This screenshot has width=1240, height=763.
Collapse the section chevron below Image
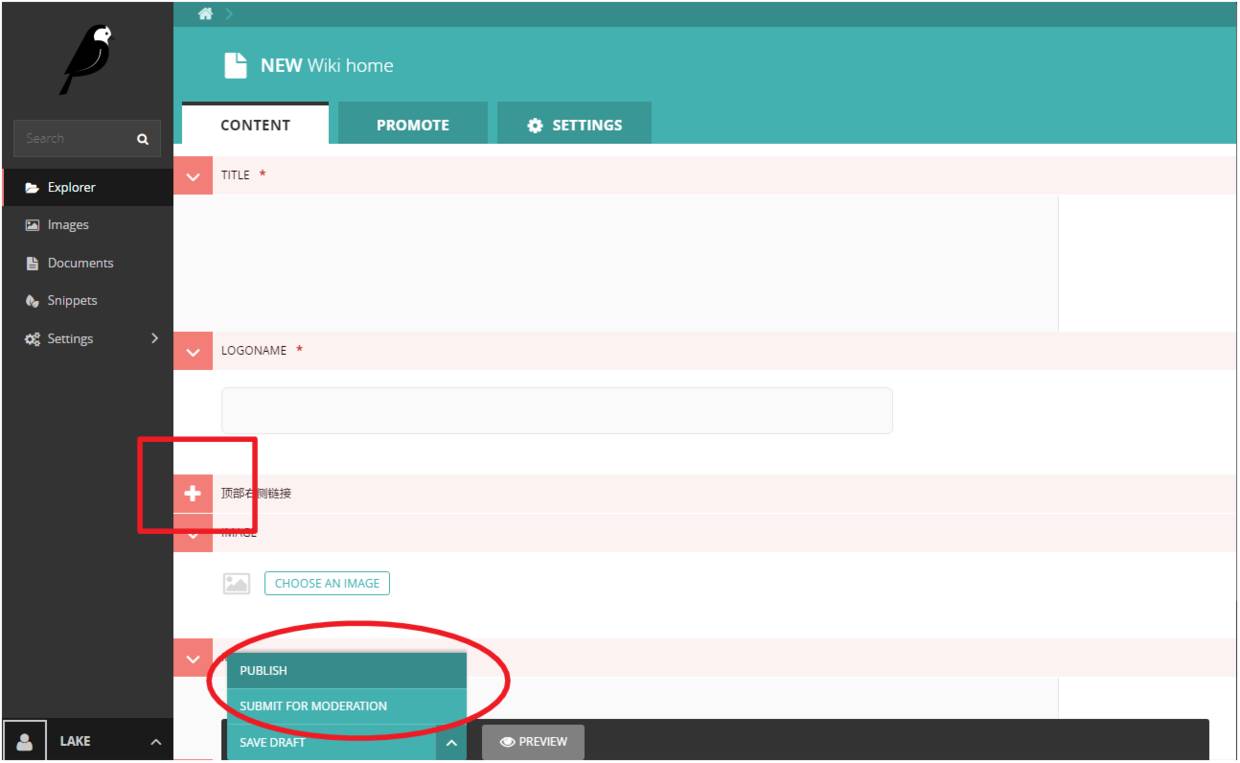click(x=193, y=658)
